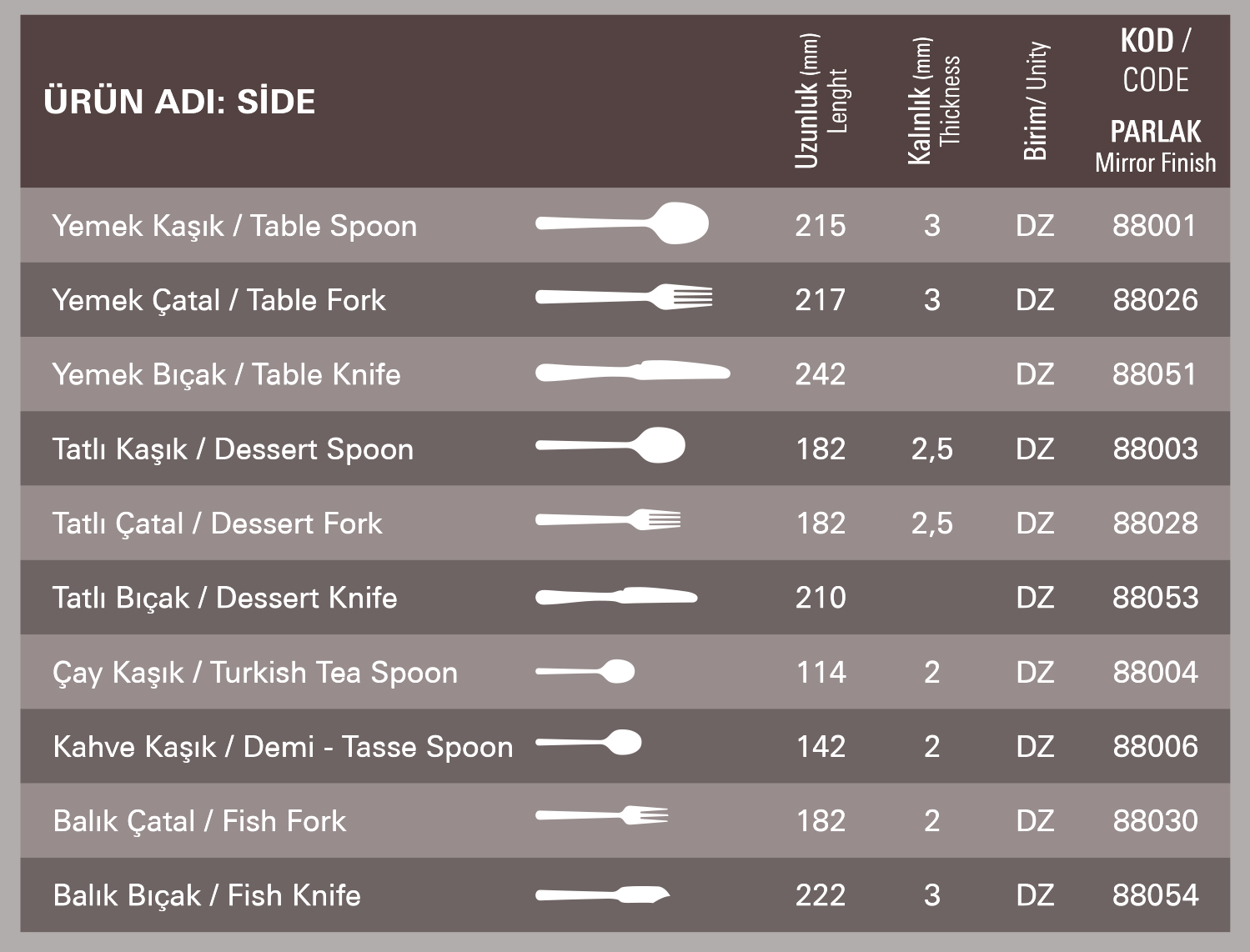This screenshot has height=952, width=1250.
Task: Select product code 88054
Action: 1155,895
